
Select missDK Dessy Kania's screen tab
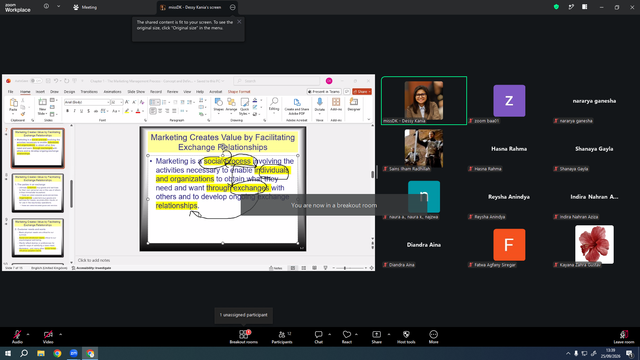point(194,7)
